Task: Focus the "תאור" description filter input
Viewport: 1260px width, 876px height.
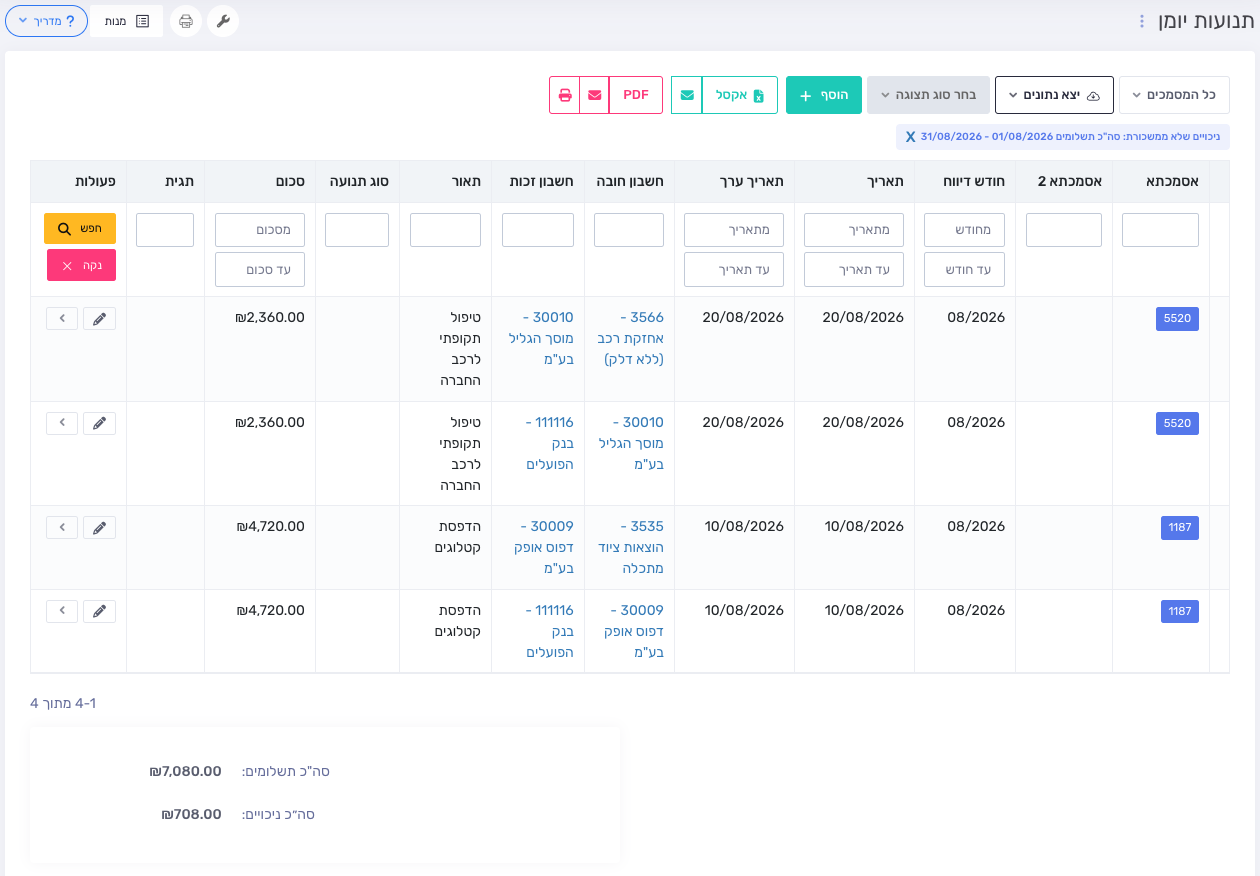Action: pyautogui.click(x=445, y=230)
